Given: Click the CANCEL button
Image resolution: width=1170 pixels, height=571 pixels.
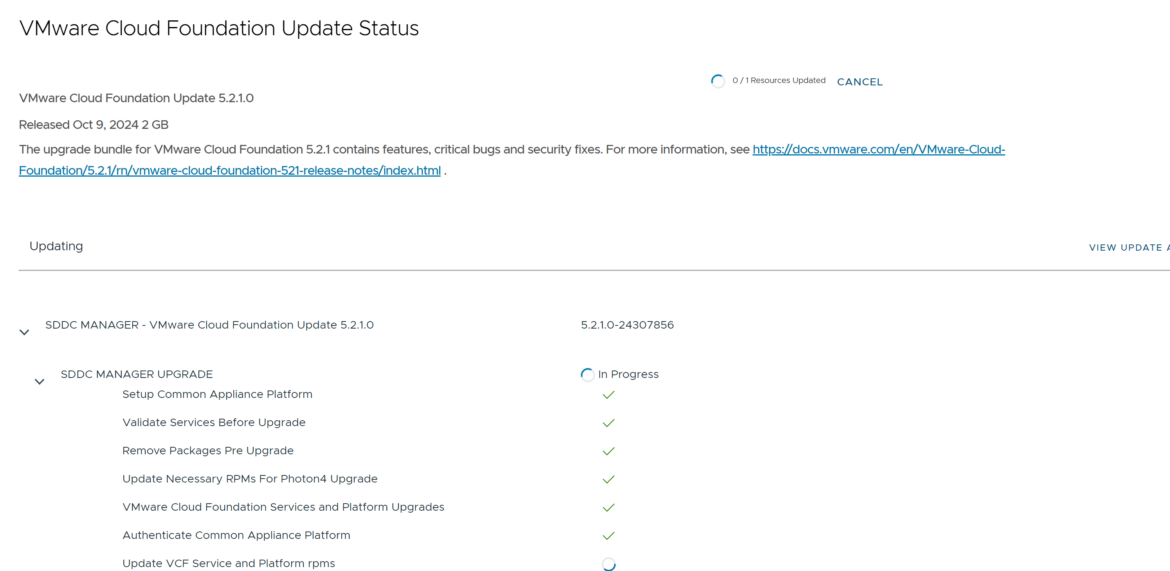Looking at the screenshot, I should (859, 82).
